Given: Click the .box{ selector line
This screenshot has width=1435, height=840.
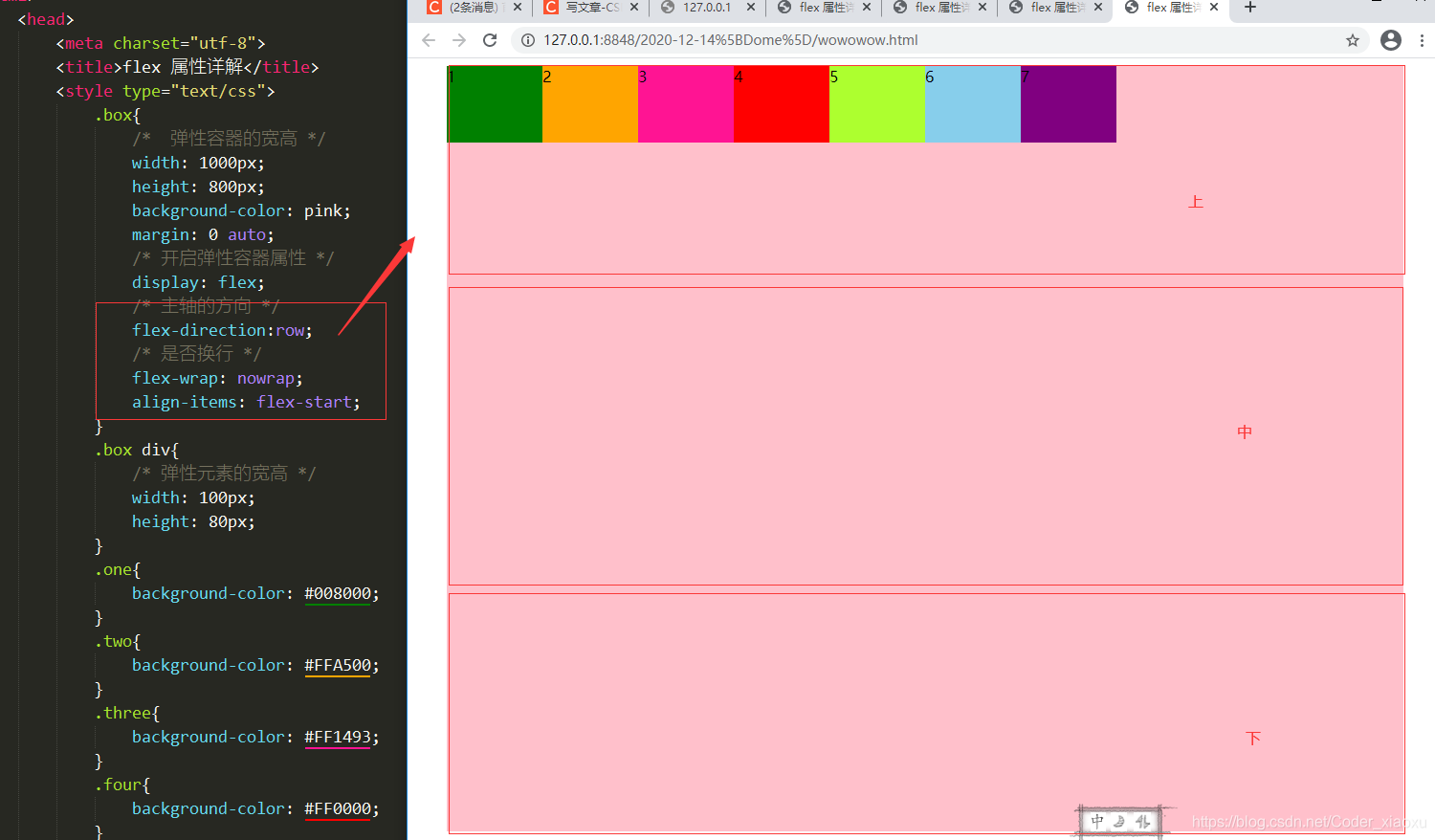Looking at the screenshot, I should point(118,115).
